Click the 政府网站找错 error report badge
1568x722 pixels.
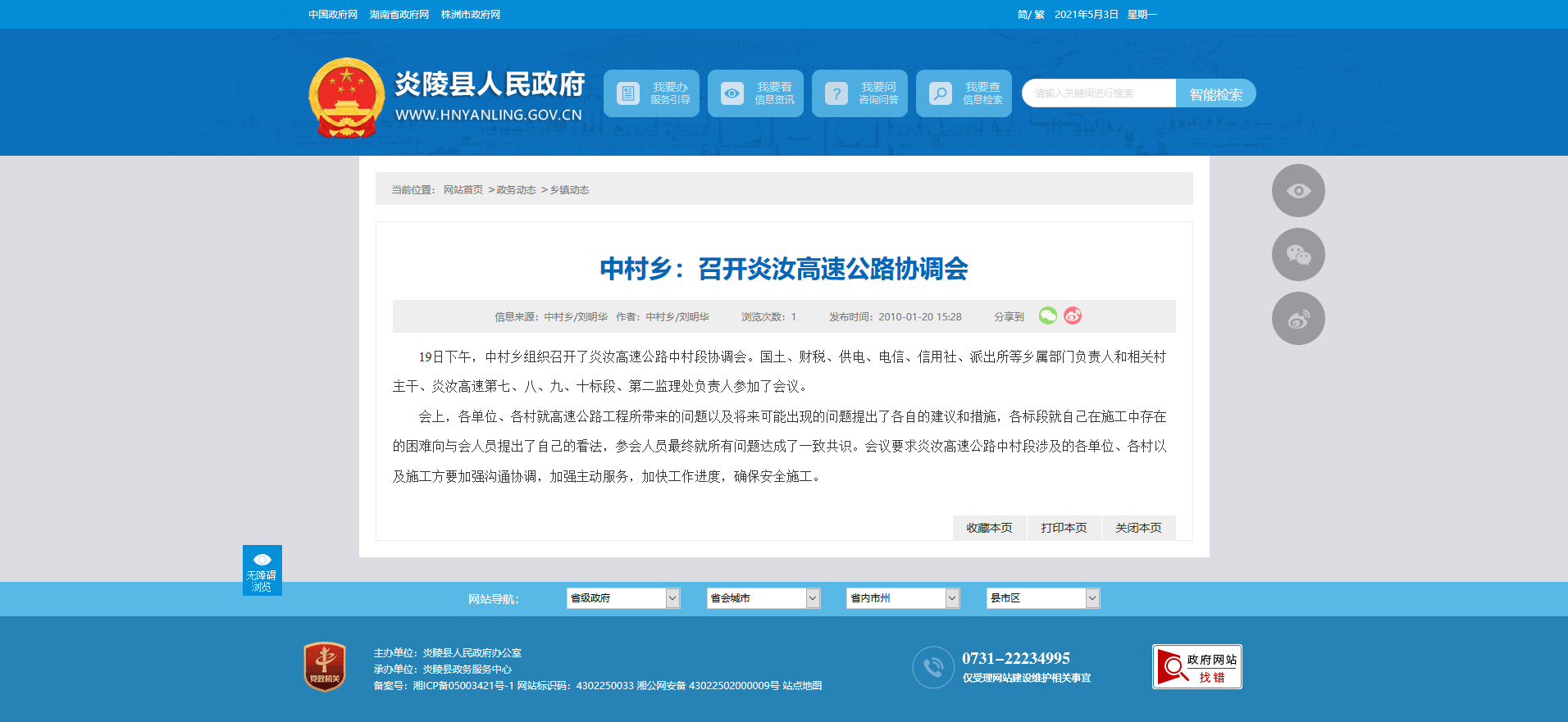coord(1197,667)
